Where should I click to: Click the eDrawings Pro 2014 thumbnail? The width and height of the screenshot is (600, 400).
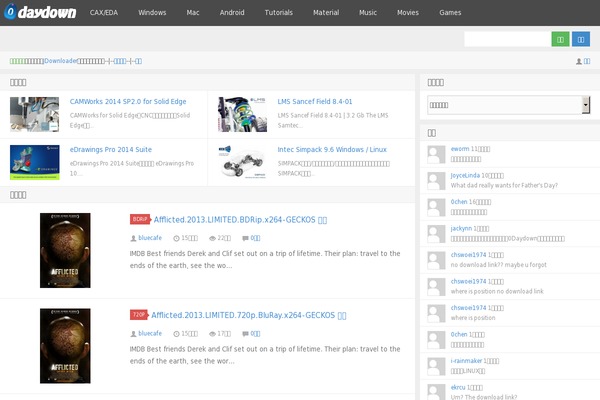tap(35, 162)
